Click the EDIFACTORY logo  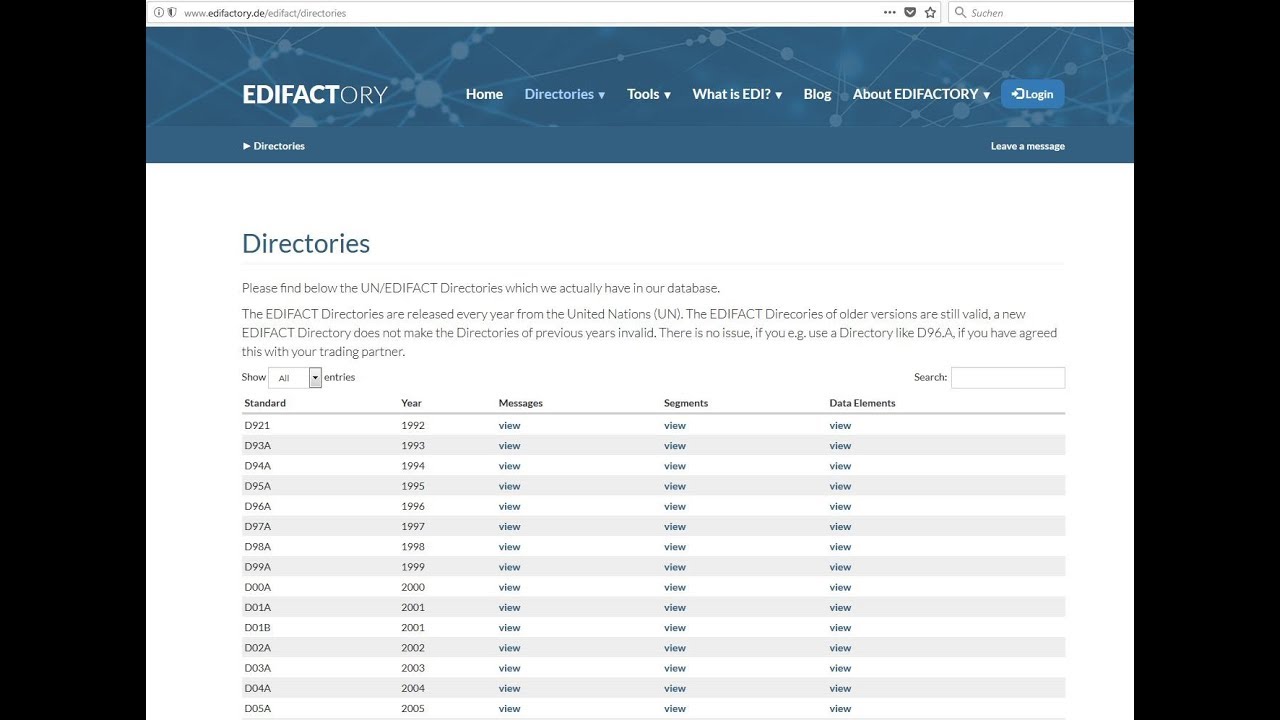tap(315, 94)
